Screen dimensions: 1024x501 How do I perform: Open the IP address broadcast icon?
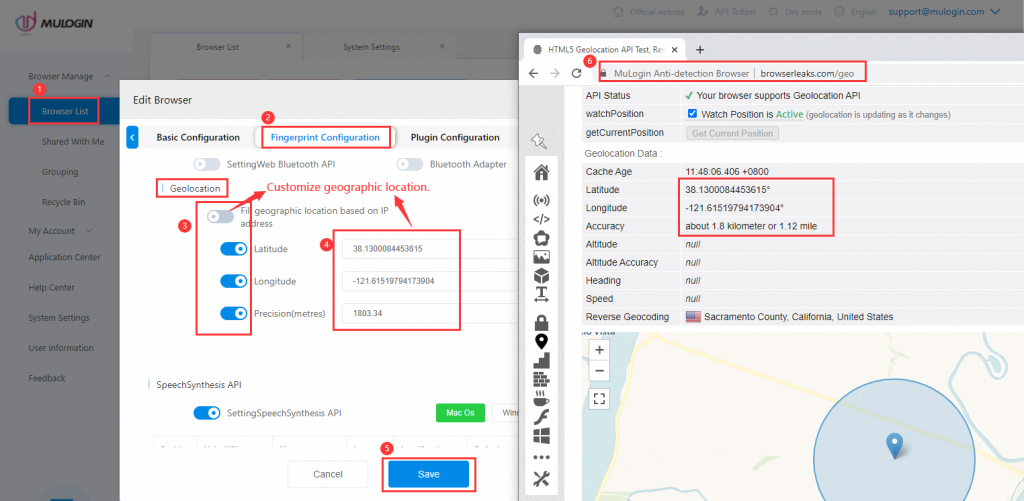tap(541, 200)
